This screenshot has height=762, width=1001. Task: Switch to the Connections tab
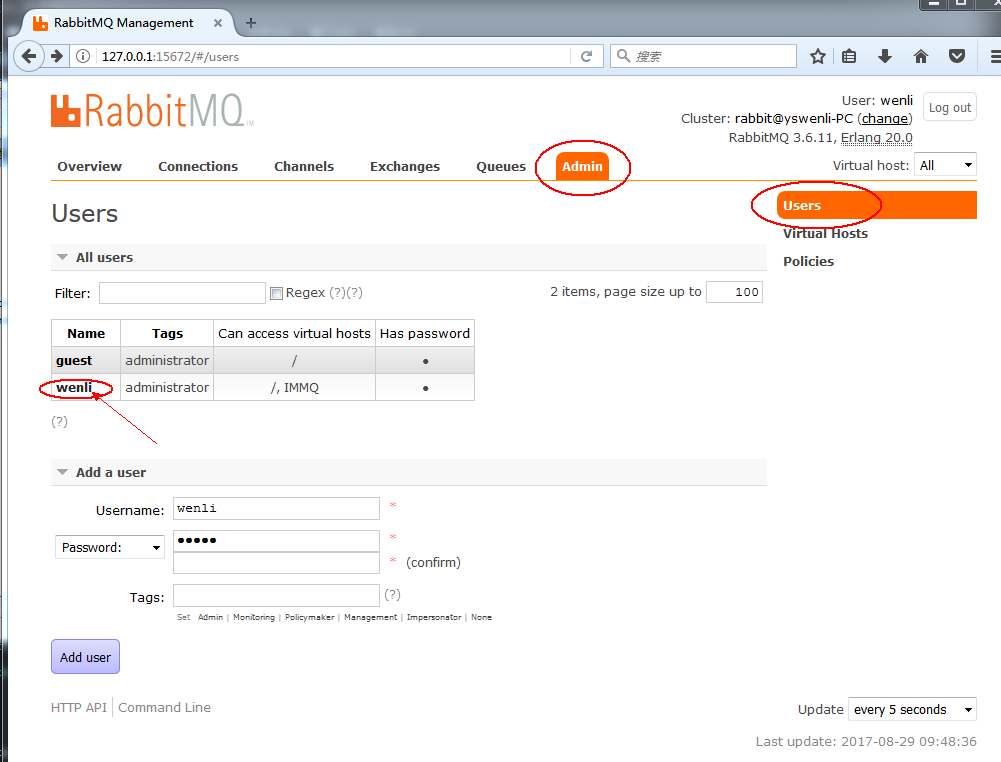(x=198, y=166)
